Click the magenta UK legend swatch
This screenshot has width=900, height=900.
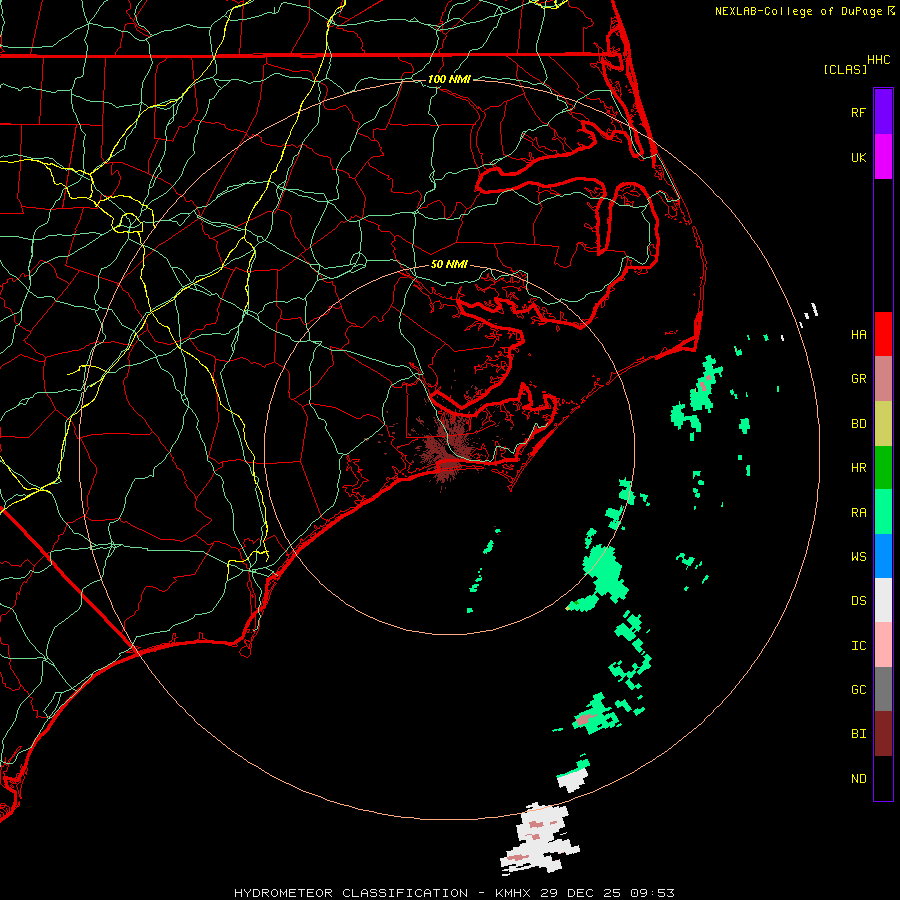coord(883,156)
